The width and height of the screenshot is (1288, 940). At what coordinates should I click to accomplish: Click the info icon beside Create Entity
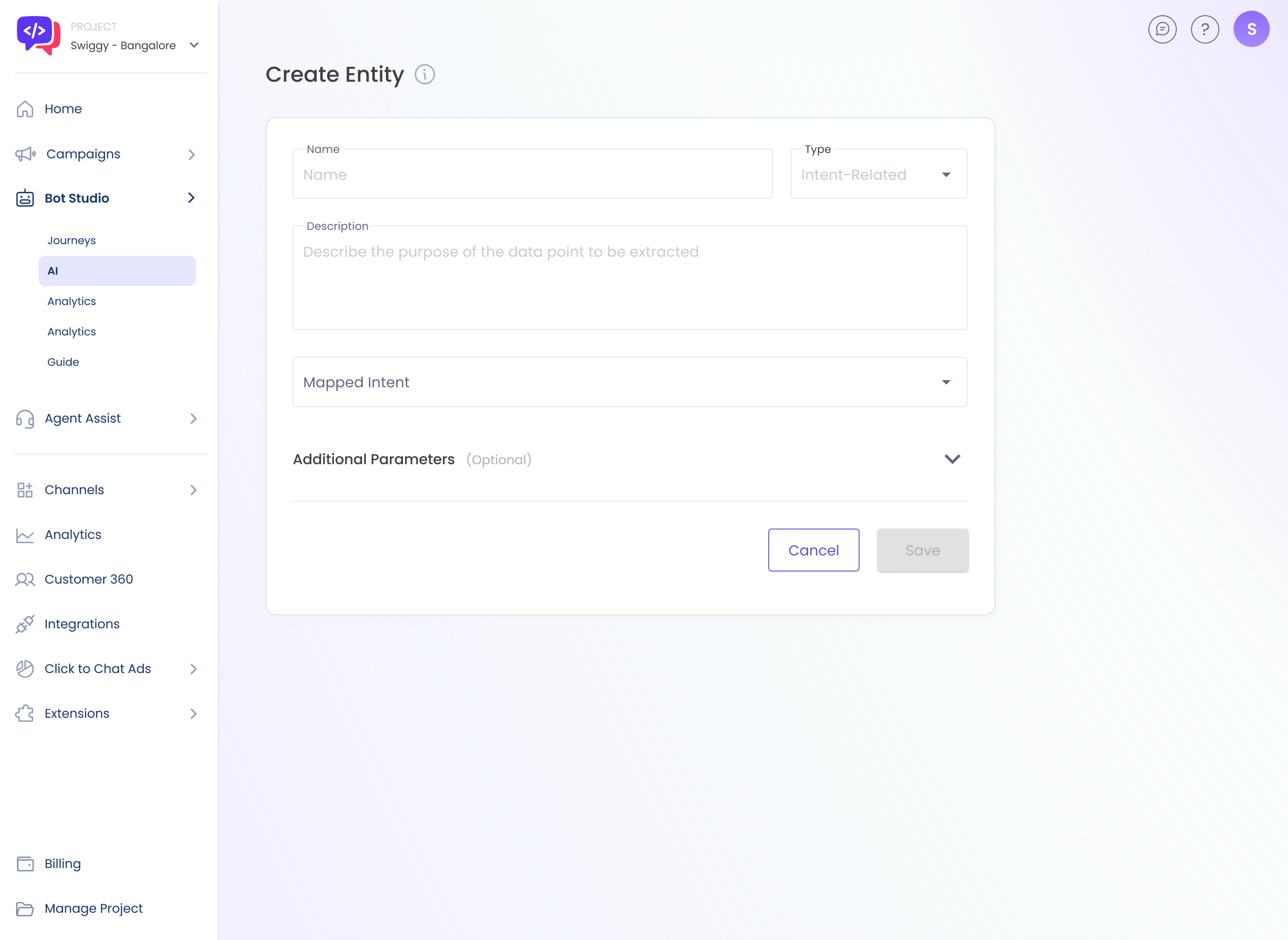click(x=424, y=75)
